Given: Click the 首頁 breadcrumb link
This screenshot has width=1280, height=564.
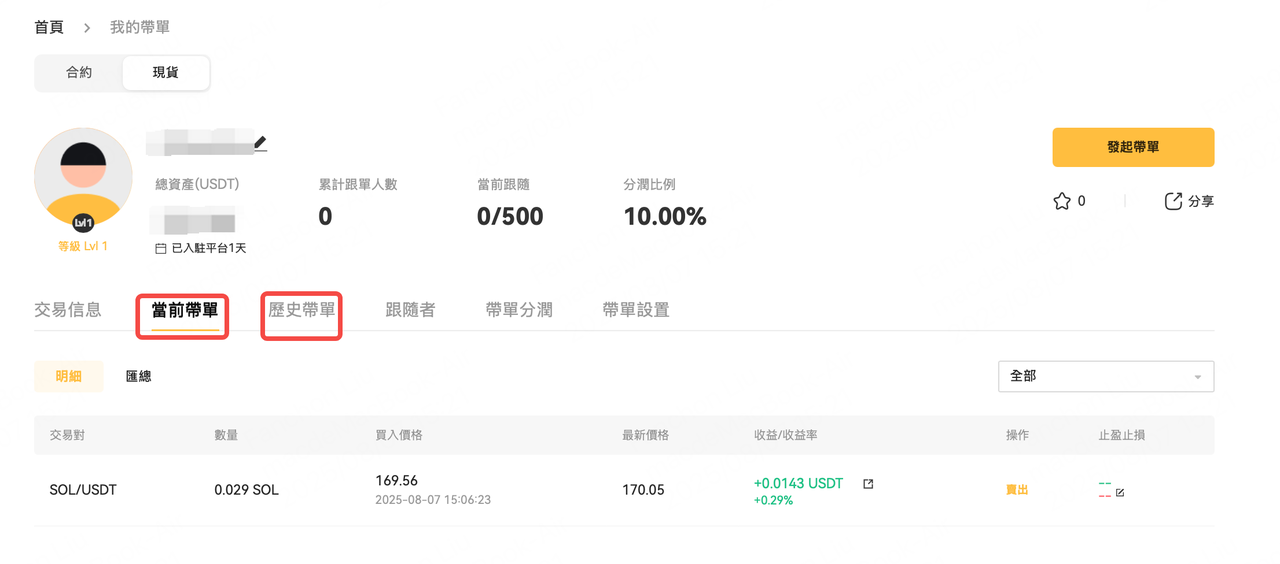Looking at the screenshot, I should tap(49, 27).
